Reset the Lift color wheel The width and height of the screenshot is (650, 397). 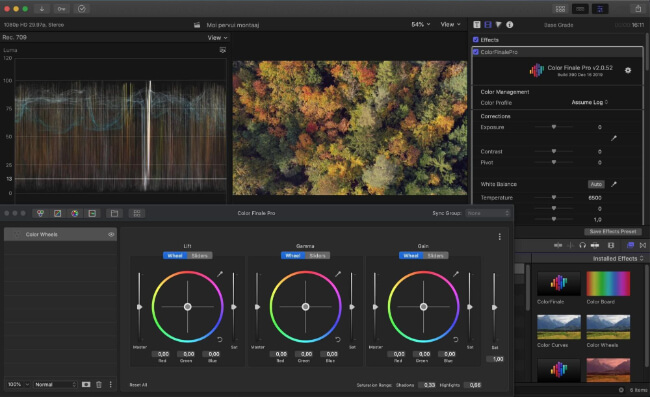tap(220, 339)
